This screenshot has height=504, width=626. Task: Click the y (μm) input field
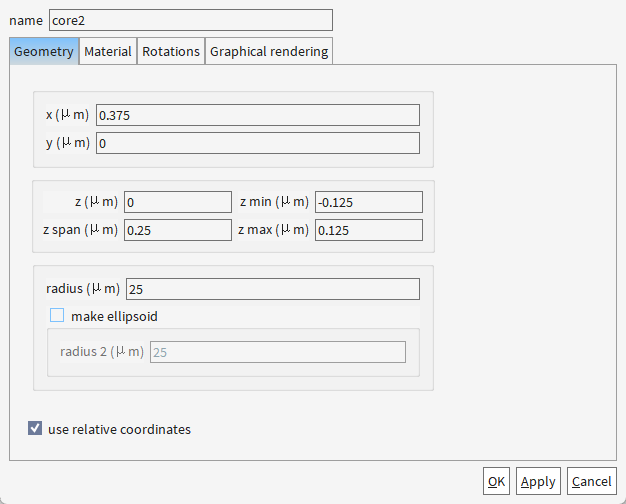(258, 143)
